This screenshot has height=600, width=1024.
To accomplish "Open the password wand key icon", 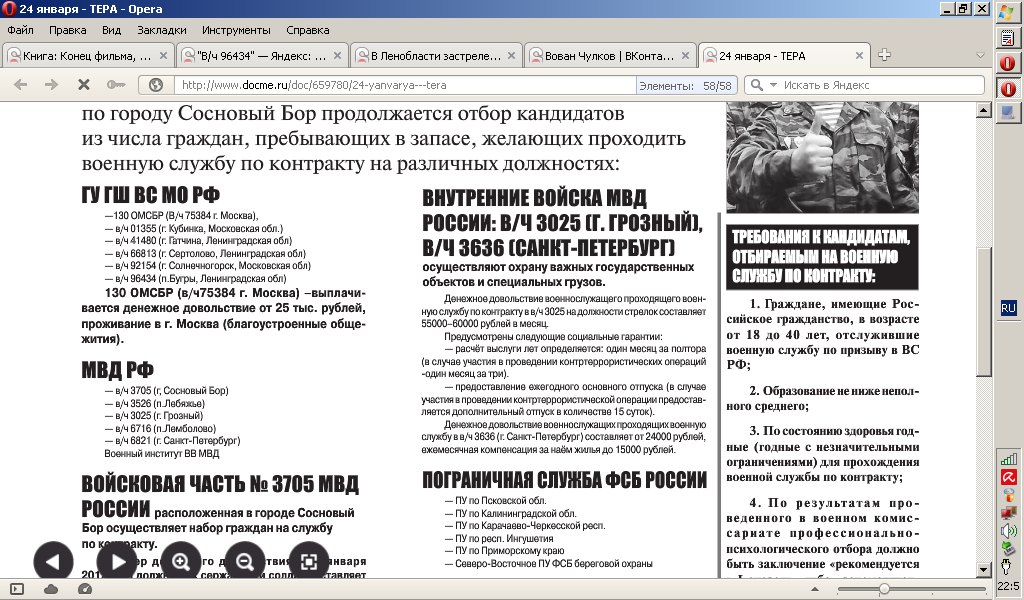I will point(116,85).
